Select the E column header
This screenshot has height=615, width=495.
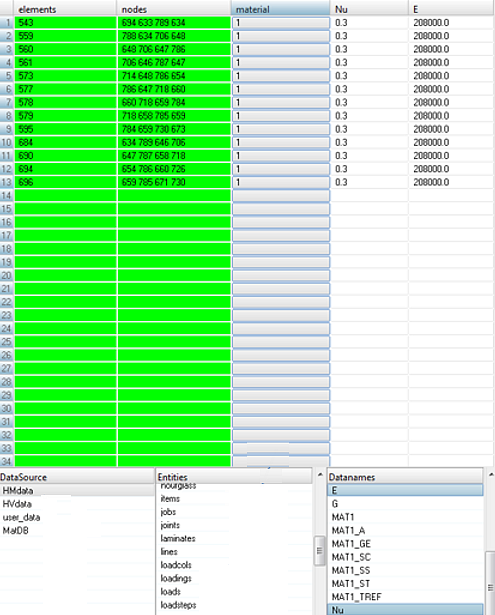451,9
